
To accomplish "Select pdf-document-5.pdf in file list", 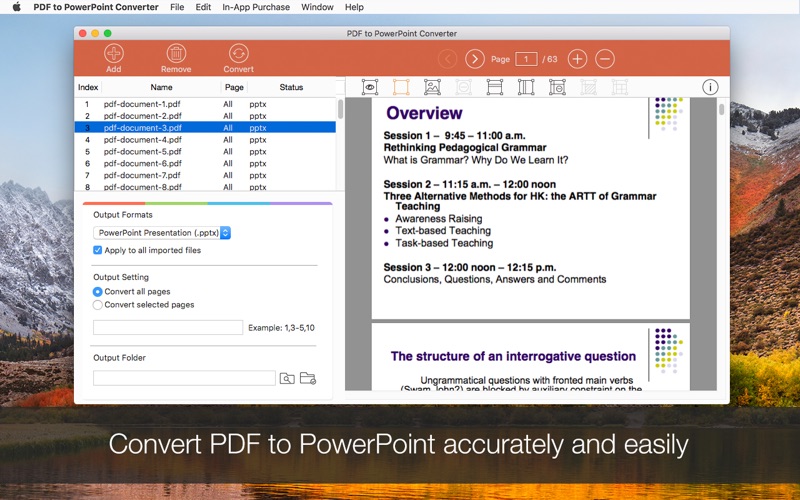I will [142, 152].
